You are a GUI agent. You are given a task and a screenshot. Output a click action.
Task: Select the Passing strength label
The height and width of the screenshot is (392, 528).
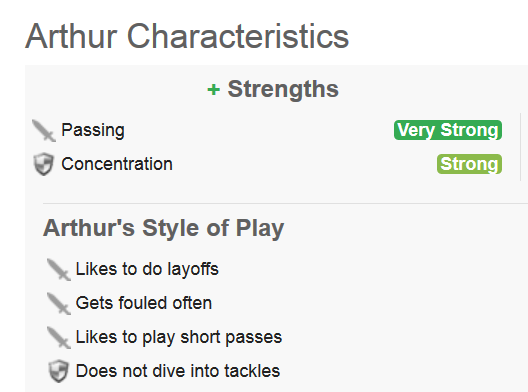(93, 130)
